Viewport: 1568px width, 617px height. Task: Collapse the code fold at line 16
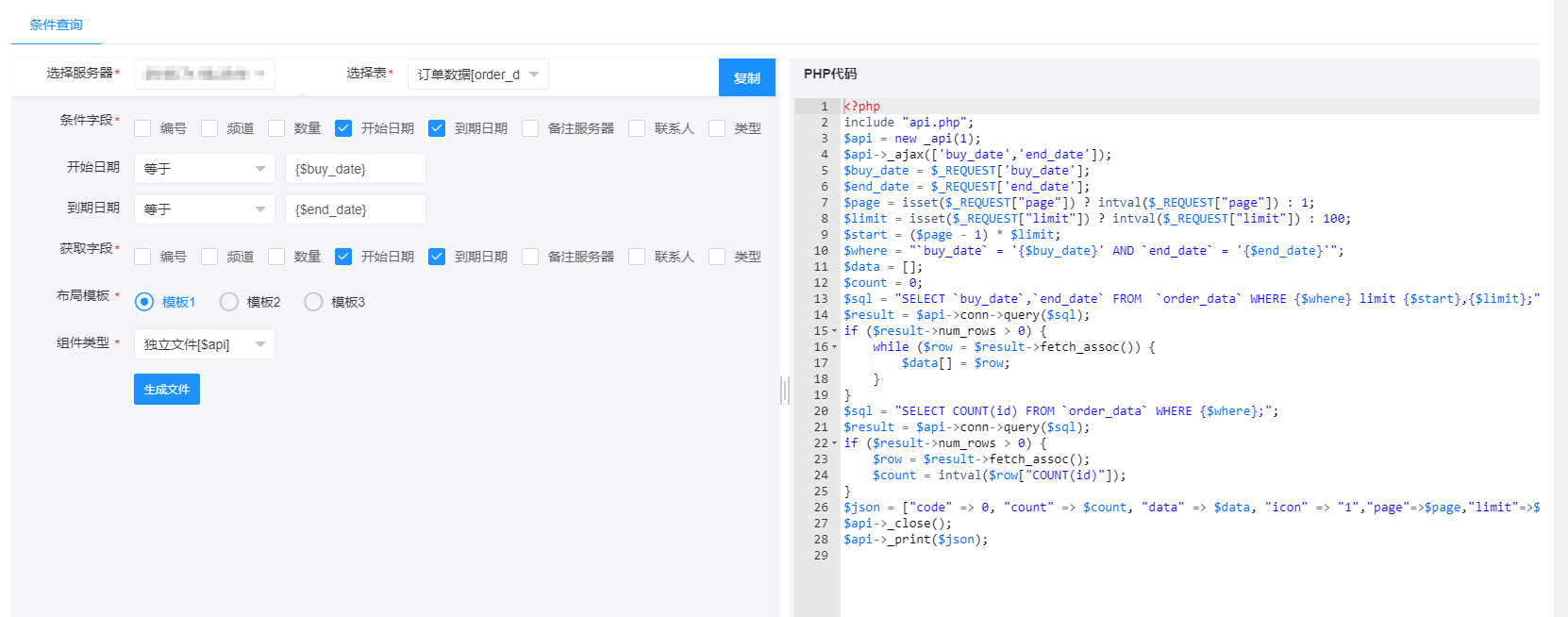click(x=835, y=347)
